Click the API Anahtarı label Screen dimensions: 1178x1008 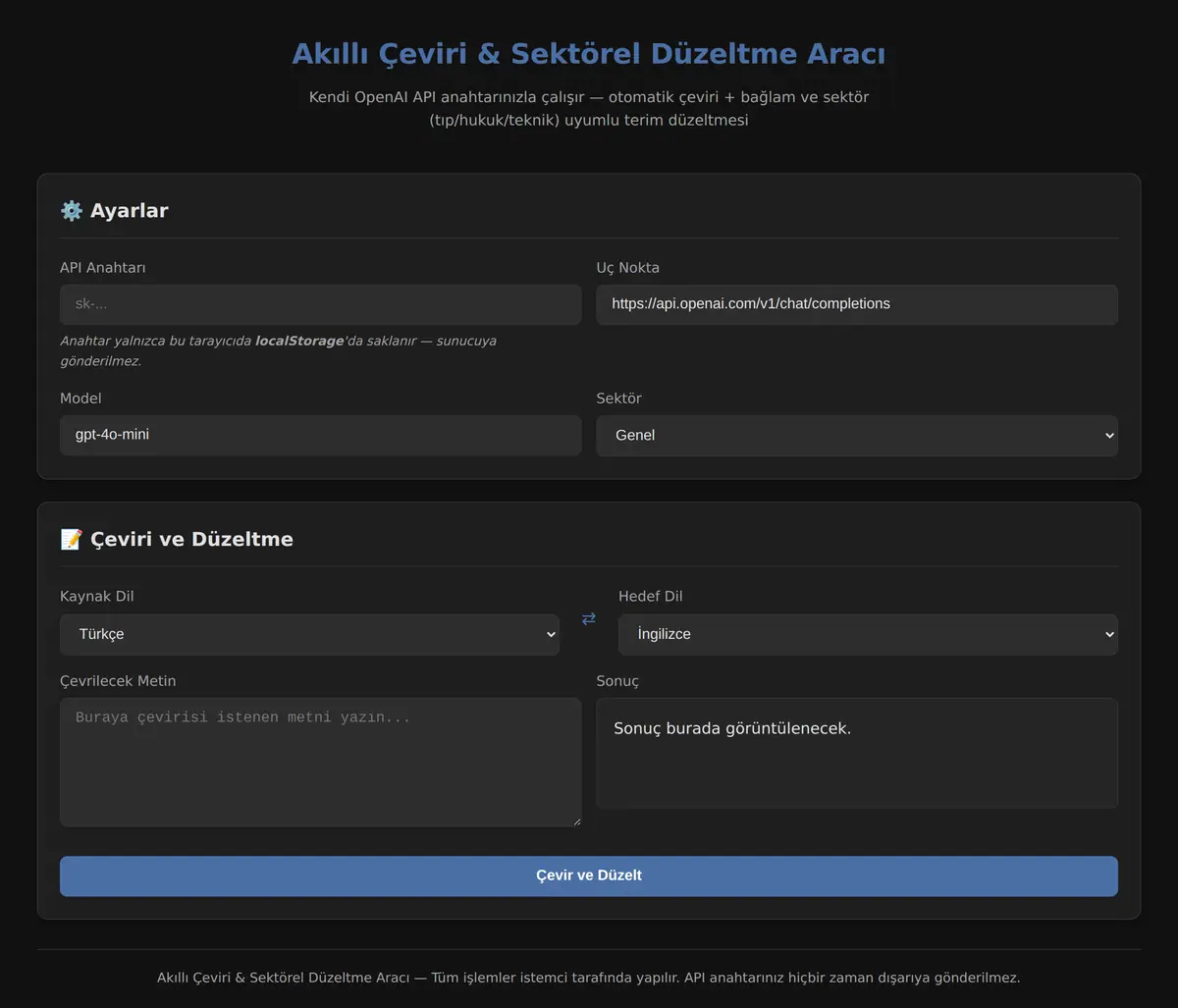[x=103, y=267]
